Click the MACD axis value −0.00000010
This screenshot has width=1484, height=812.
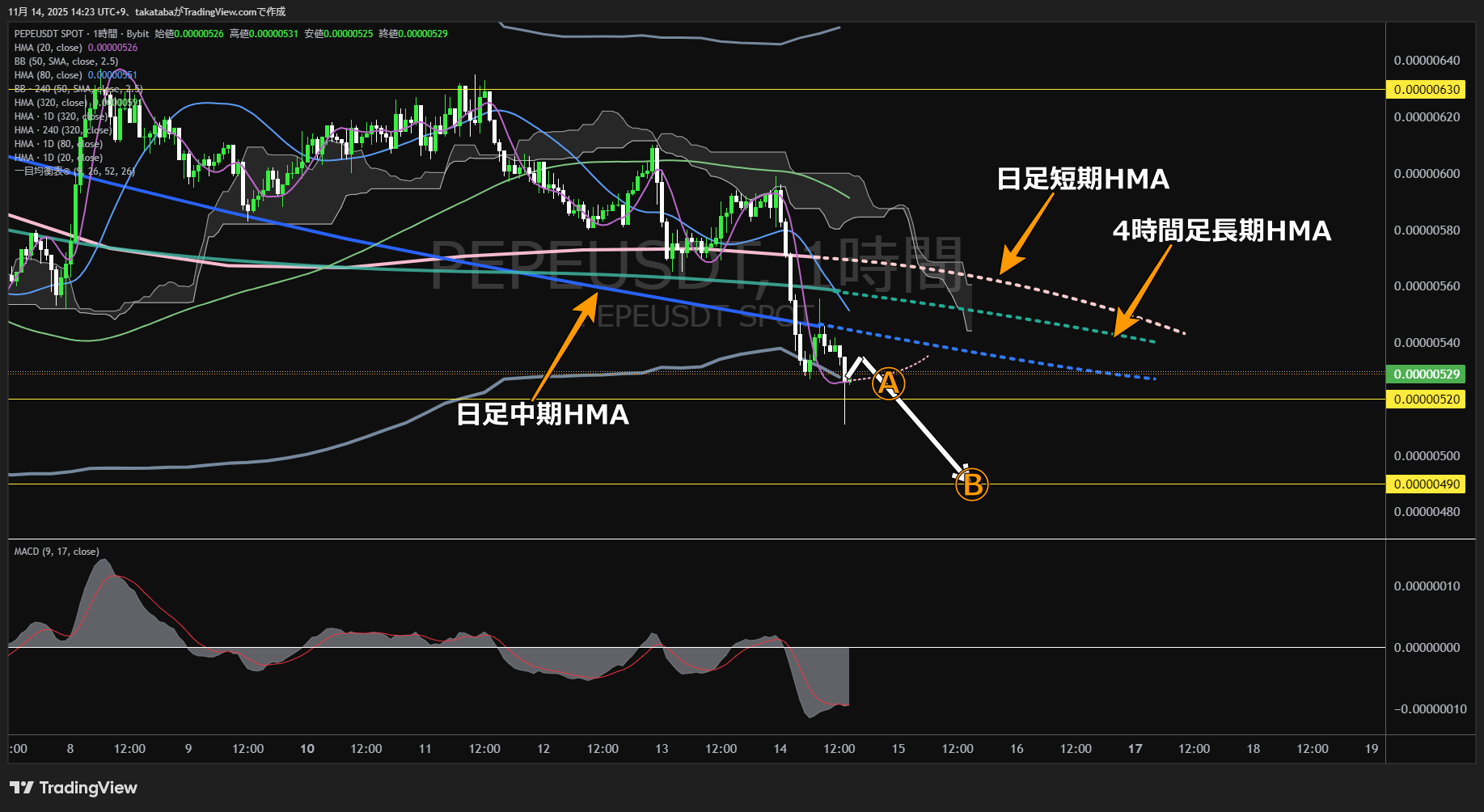point(1430,709)
